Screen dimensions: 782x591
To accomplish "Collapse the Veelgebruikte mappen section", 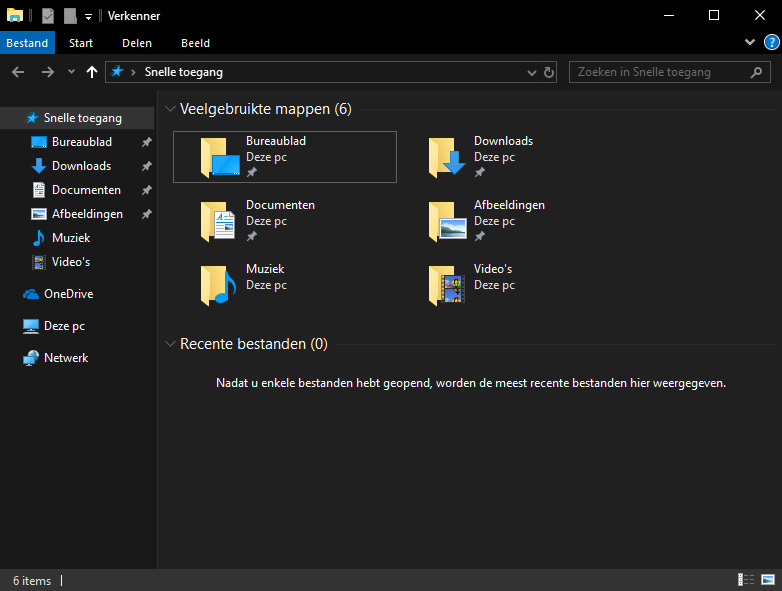I will [x=169, y=109].
